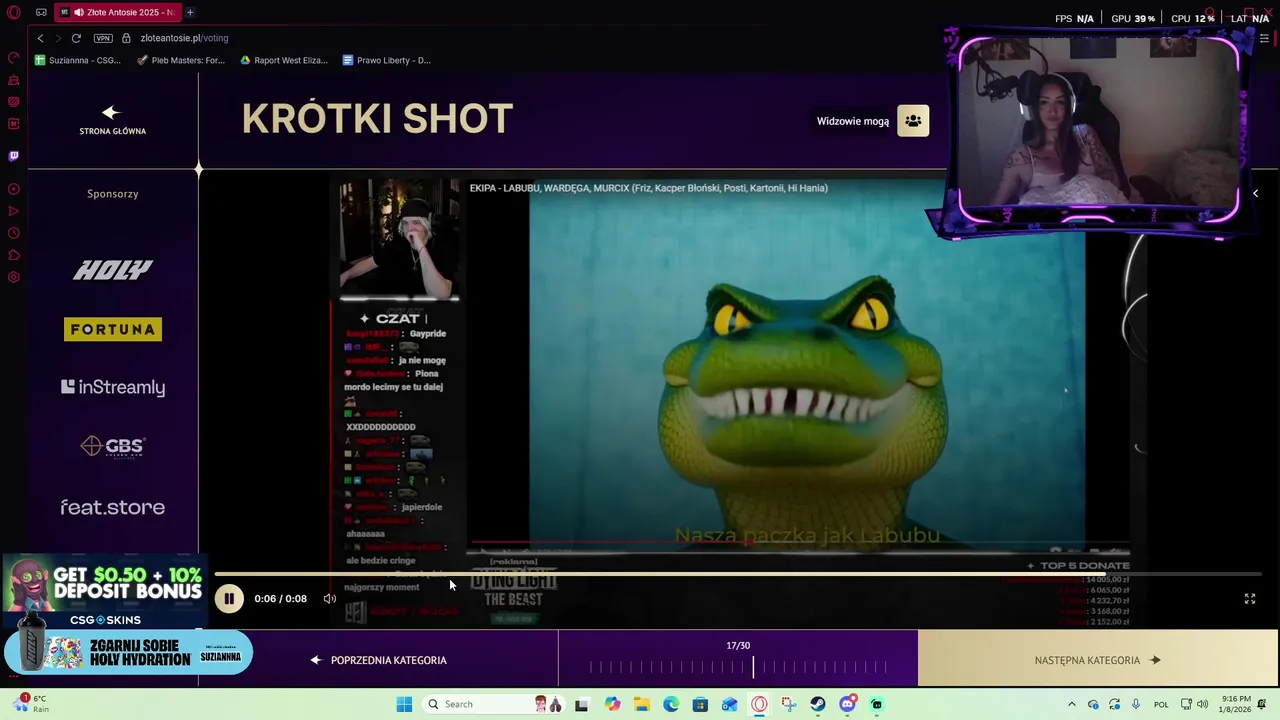Mute the video player speaker icon

330,599
